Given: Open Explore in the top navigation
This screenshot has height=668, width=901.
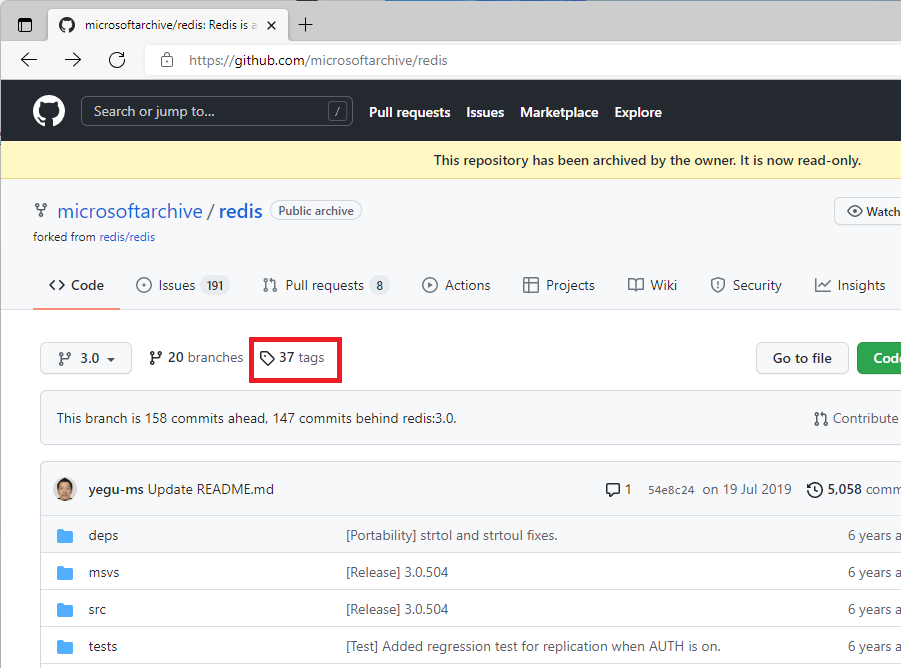Looking at the screenshot, I should [x=638, y=113].
